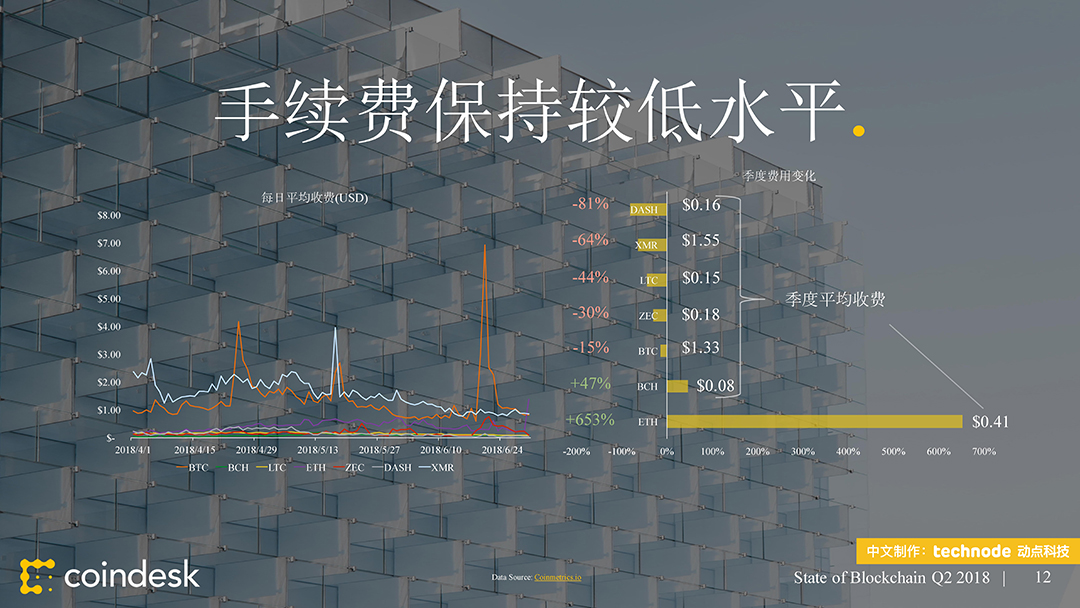Viewport: 1080px width, 608px height.
Task: Click the $0.41 ETH fee value
Action: pos(990,422)
